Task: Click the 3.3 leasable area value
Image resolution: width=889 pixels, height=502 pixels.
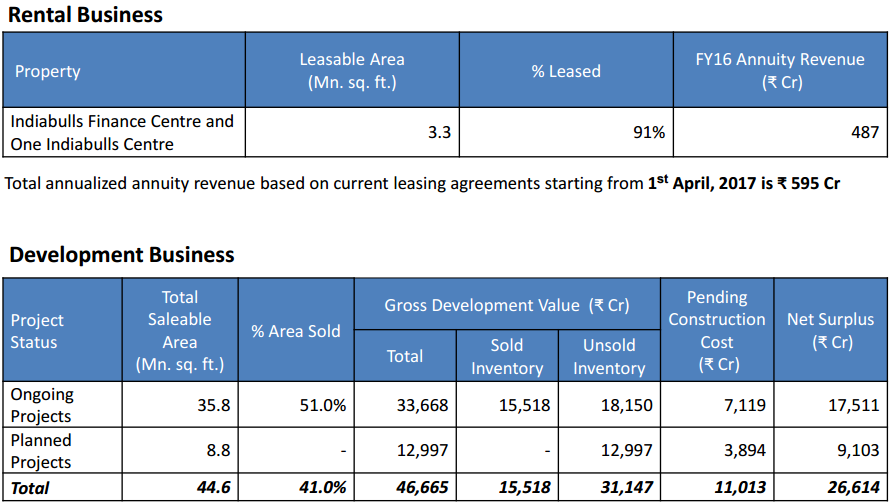Action: 439,133
